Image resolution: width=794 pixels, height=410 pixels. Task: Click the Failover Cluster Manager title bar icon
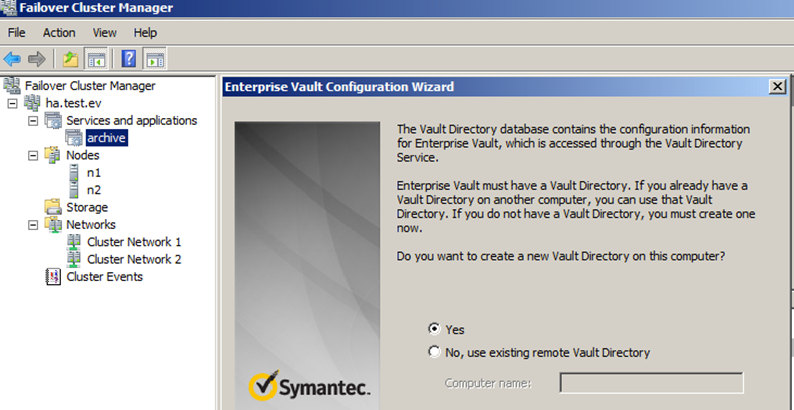click(9, 8)
